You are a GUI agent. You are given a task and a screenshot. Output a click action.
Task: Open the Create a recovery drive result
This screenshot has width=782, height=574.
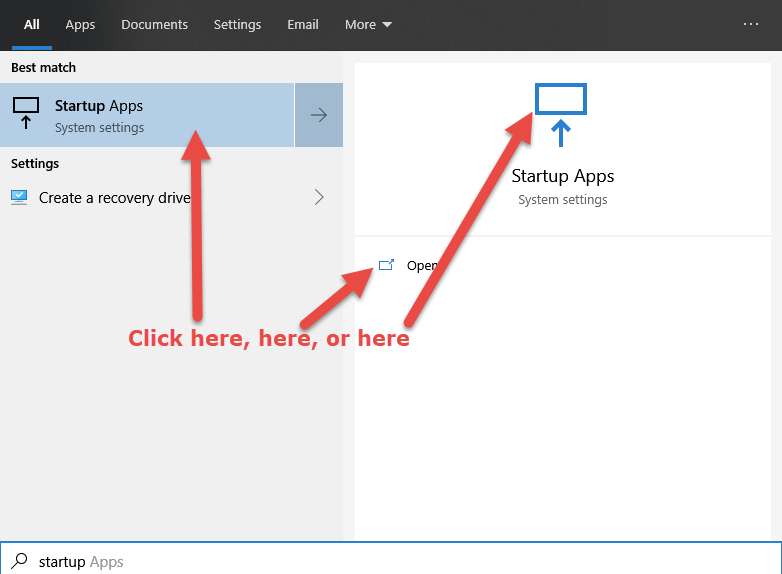pyautogui.click(x=172, y=198)
